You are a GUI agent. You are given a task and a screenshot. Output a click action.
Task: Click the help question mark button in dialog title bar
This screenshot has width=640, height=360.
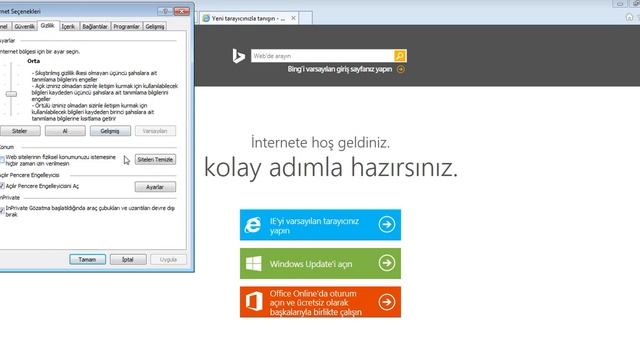pos(165,11)
